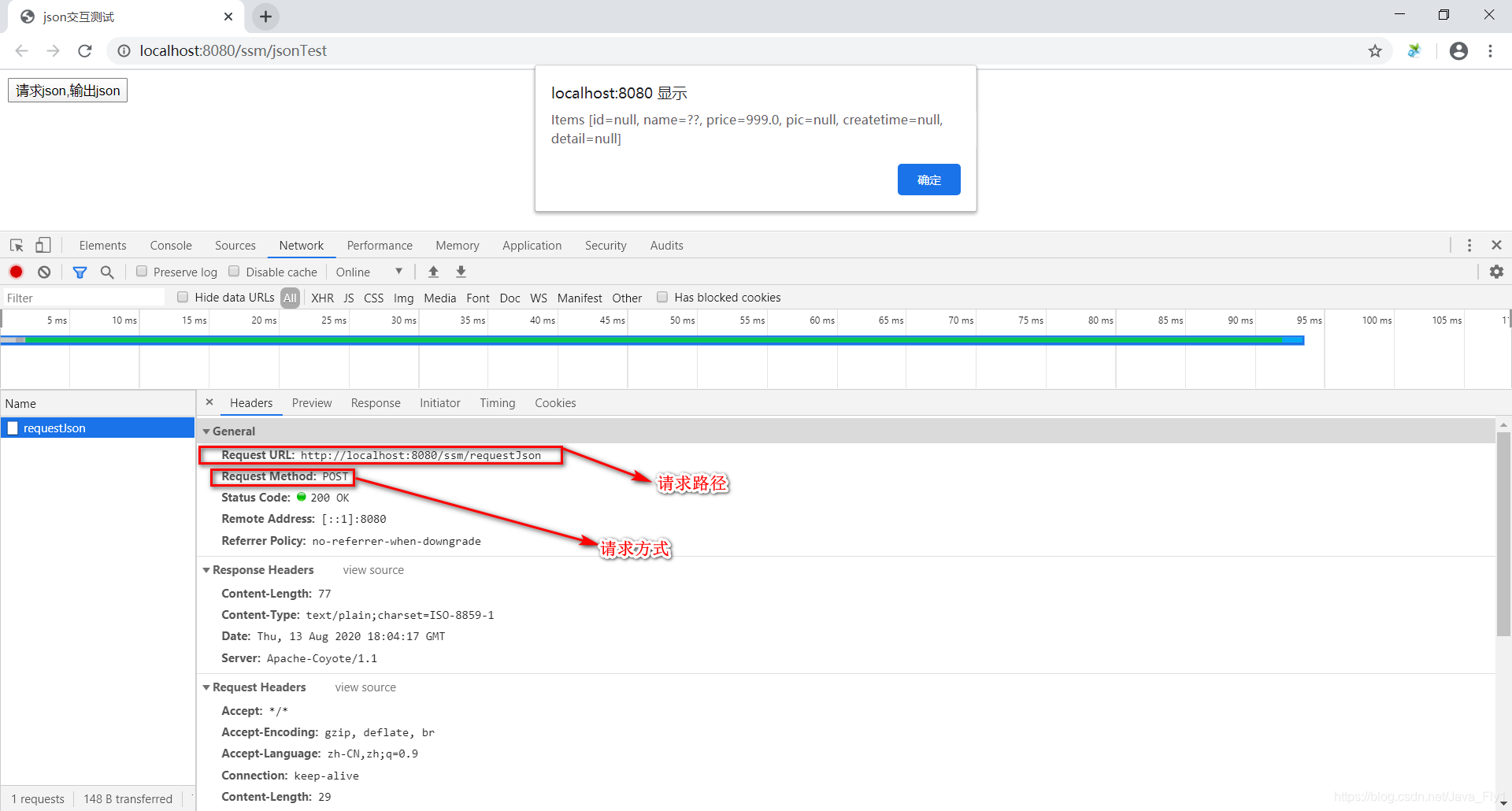Stop recording the network log
The width and height of the screenshot is (1512, 811).
(16, 272)
